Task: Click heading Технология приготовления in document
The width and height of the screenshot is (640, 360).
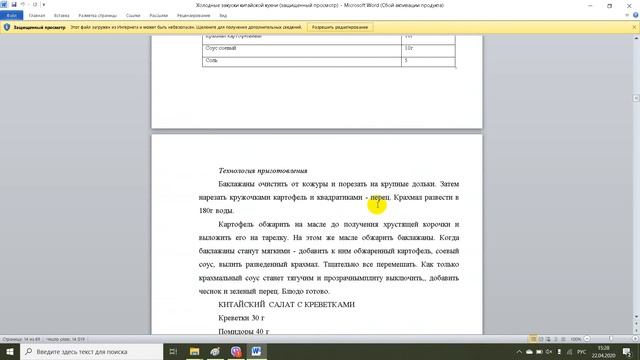Action: 262,171
